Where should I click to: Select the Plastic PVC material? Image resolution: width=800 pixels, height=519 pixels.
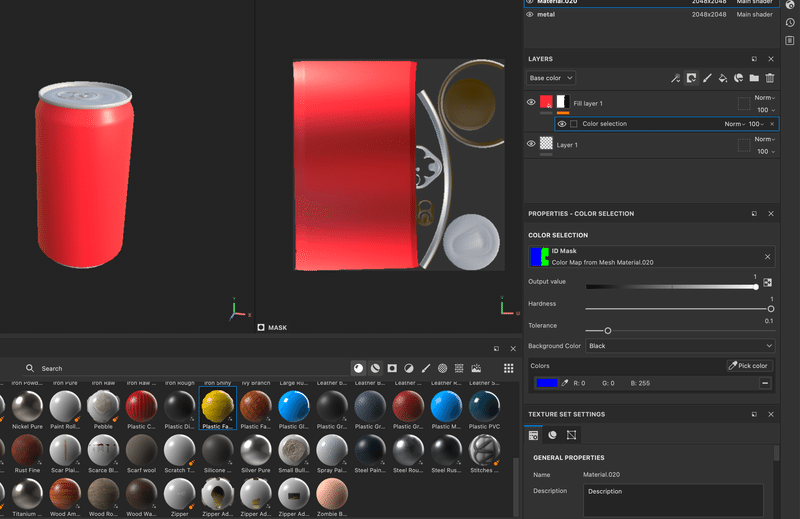point(484,409)
